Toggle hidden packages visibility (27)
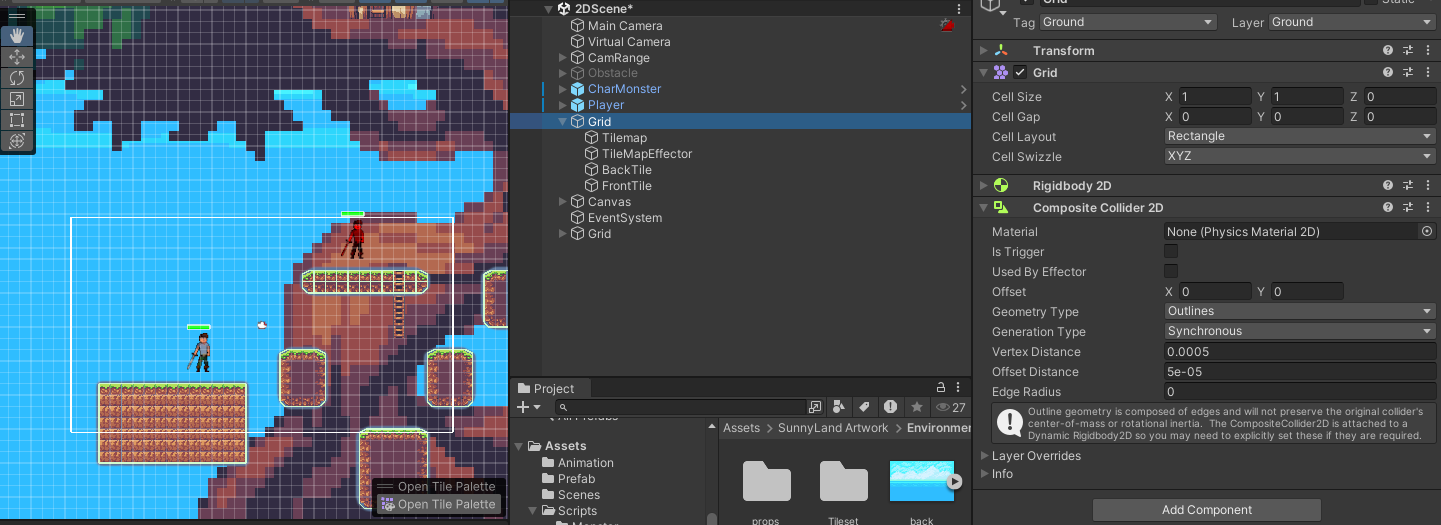 coord(950,407)
